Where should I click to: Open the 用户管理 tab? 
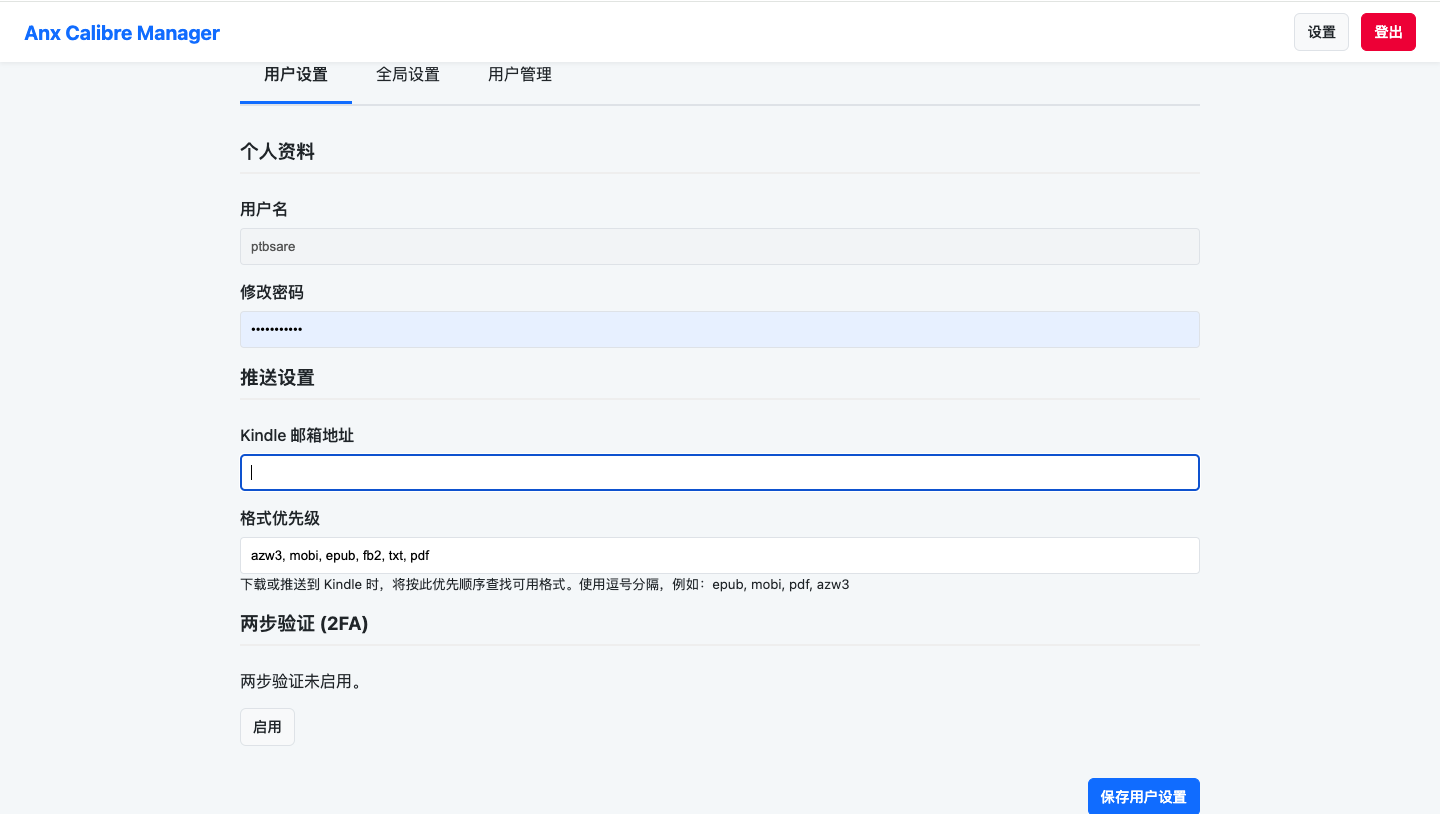click(520, 75)
